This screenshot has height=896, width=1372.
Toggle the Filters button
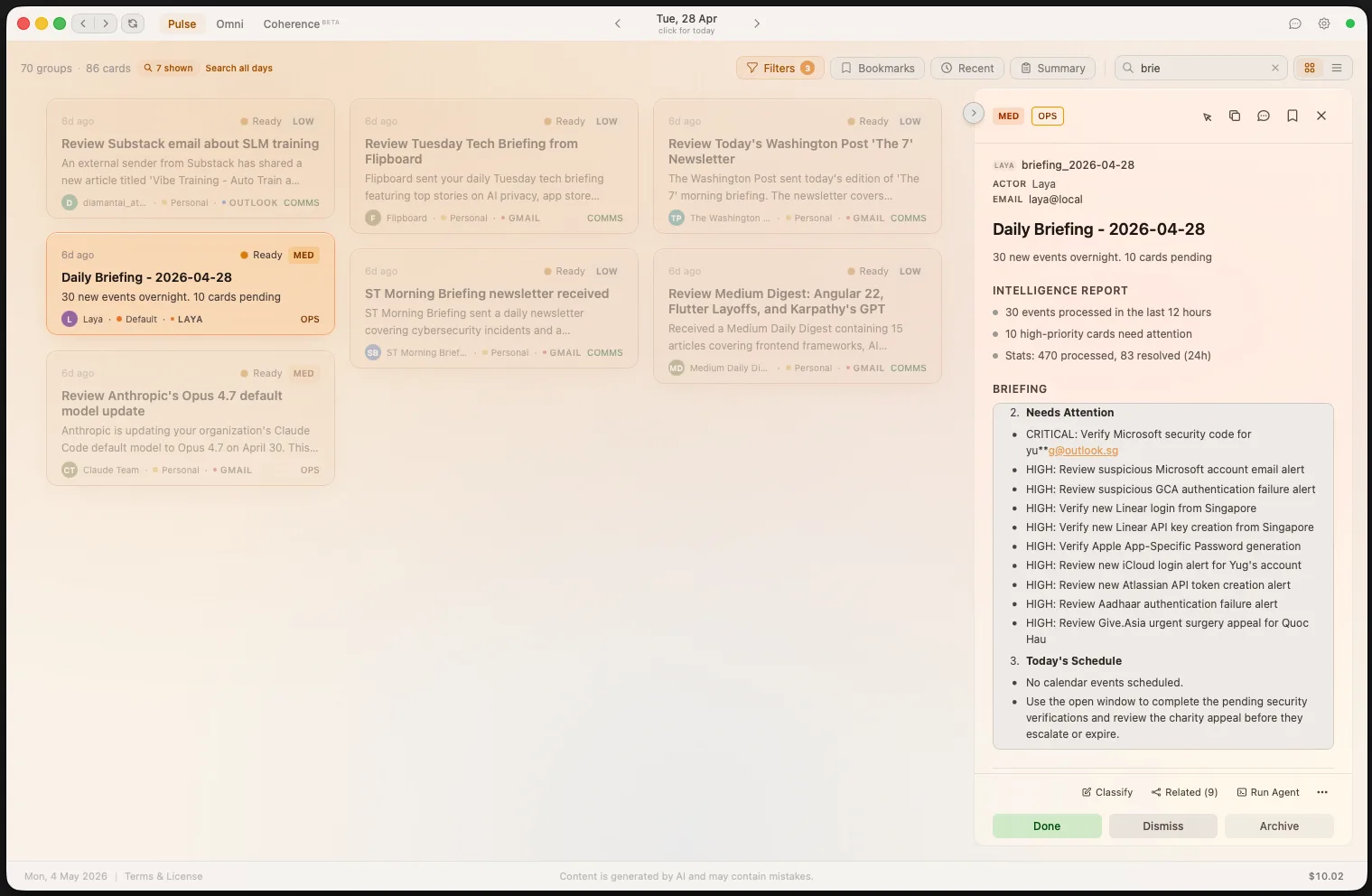[780, 68]
